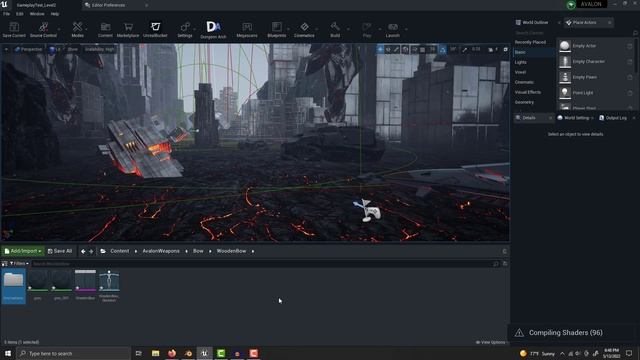Open the viewport options arrow menu

coord(6,49)
